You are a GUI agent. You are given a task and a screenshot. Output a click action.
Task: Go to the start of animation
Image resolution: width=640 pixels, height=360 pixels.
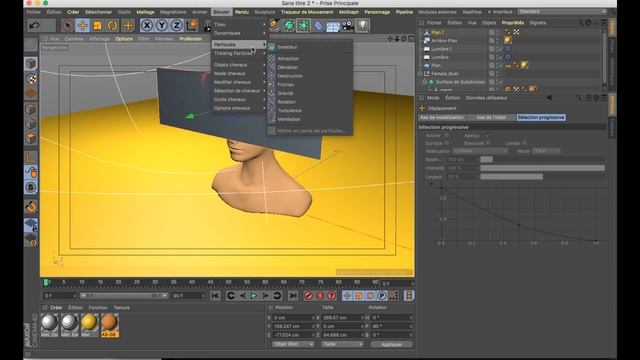pyautogui.click(x=215, y=296)
